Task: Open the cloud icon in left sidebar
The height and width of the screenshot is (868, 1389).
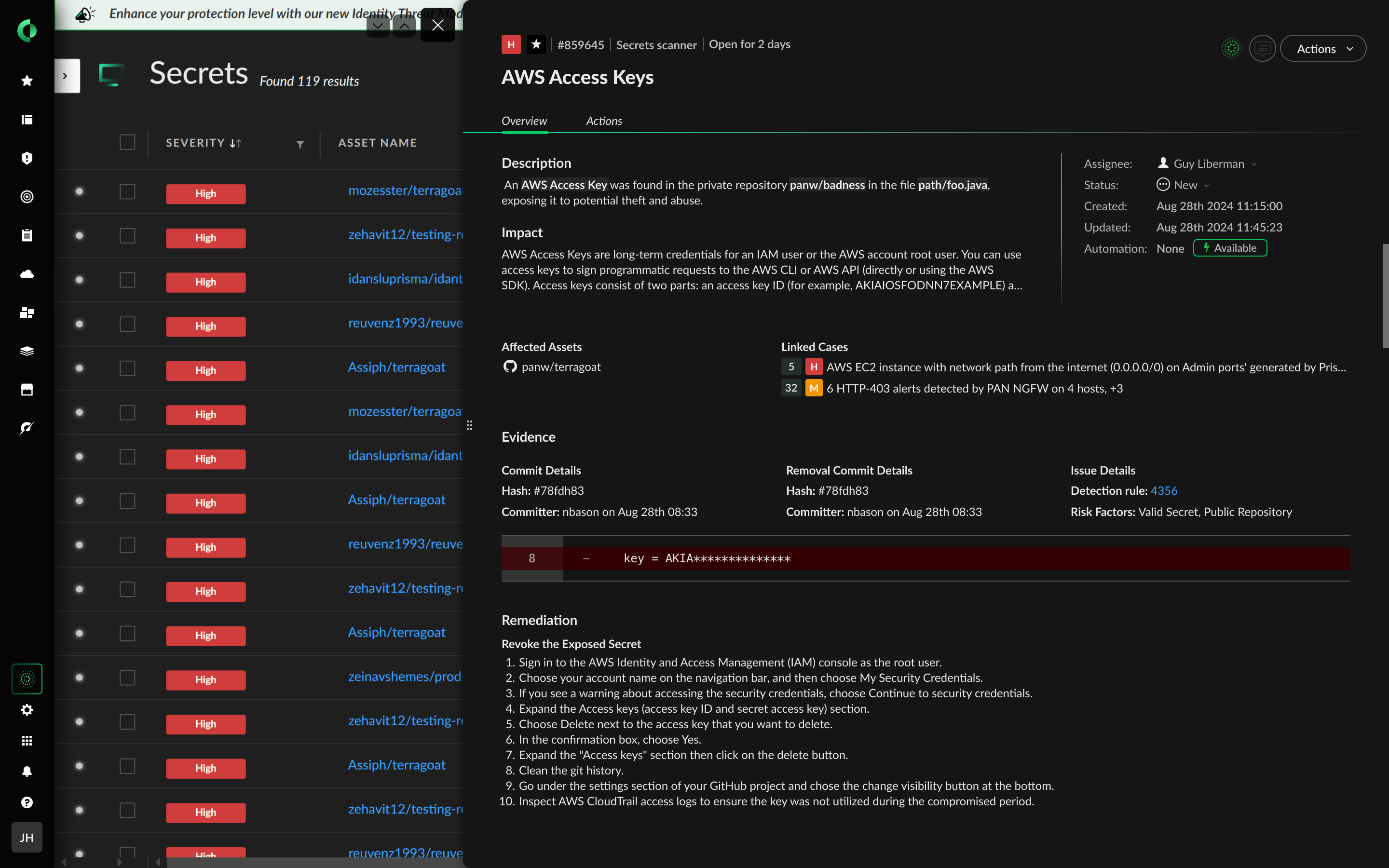Action: [27, 274]
